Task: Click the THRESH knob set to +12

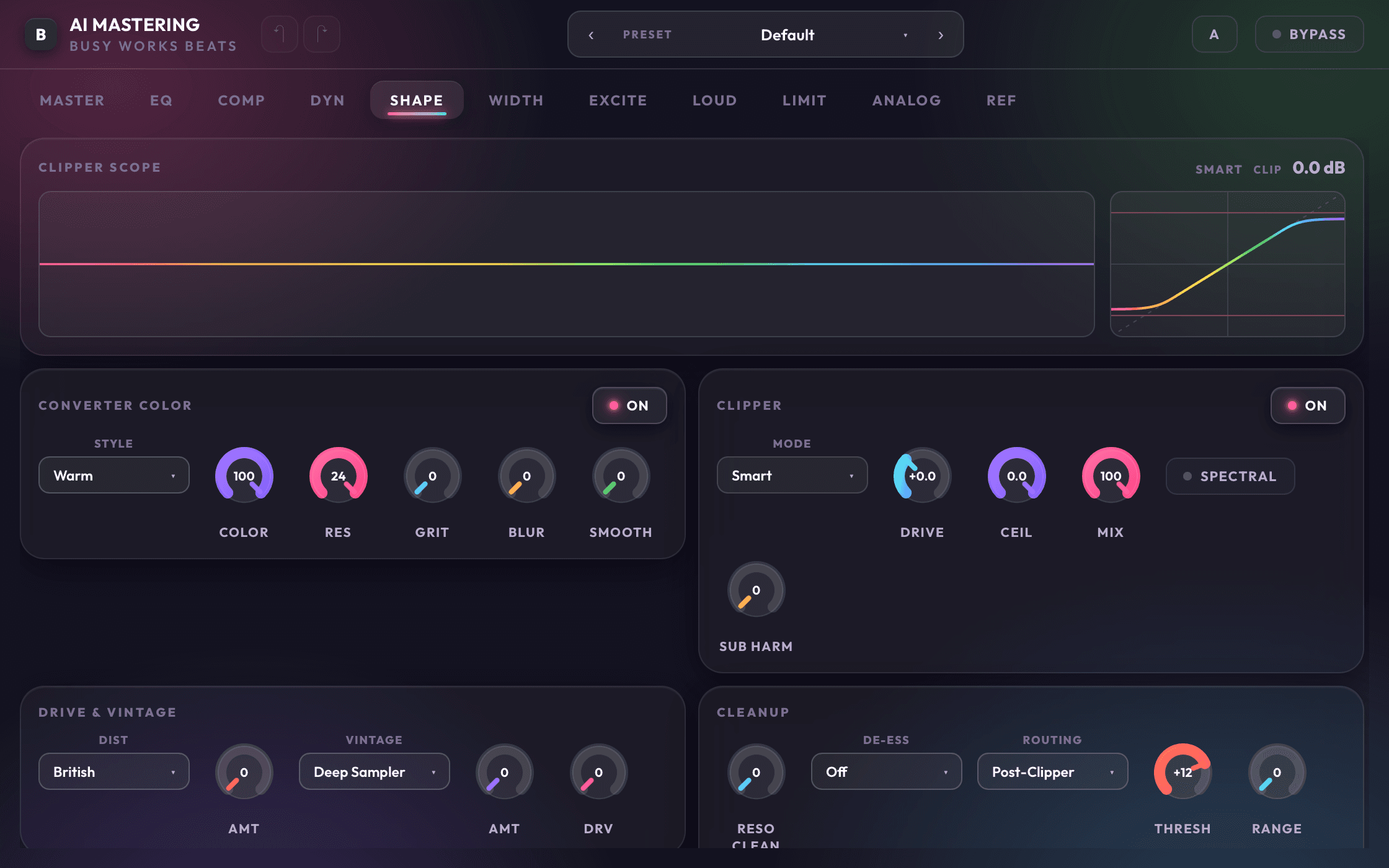Action: pos(1183,772)
